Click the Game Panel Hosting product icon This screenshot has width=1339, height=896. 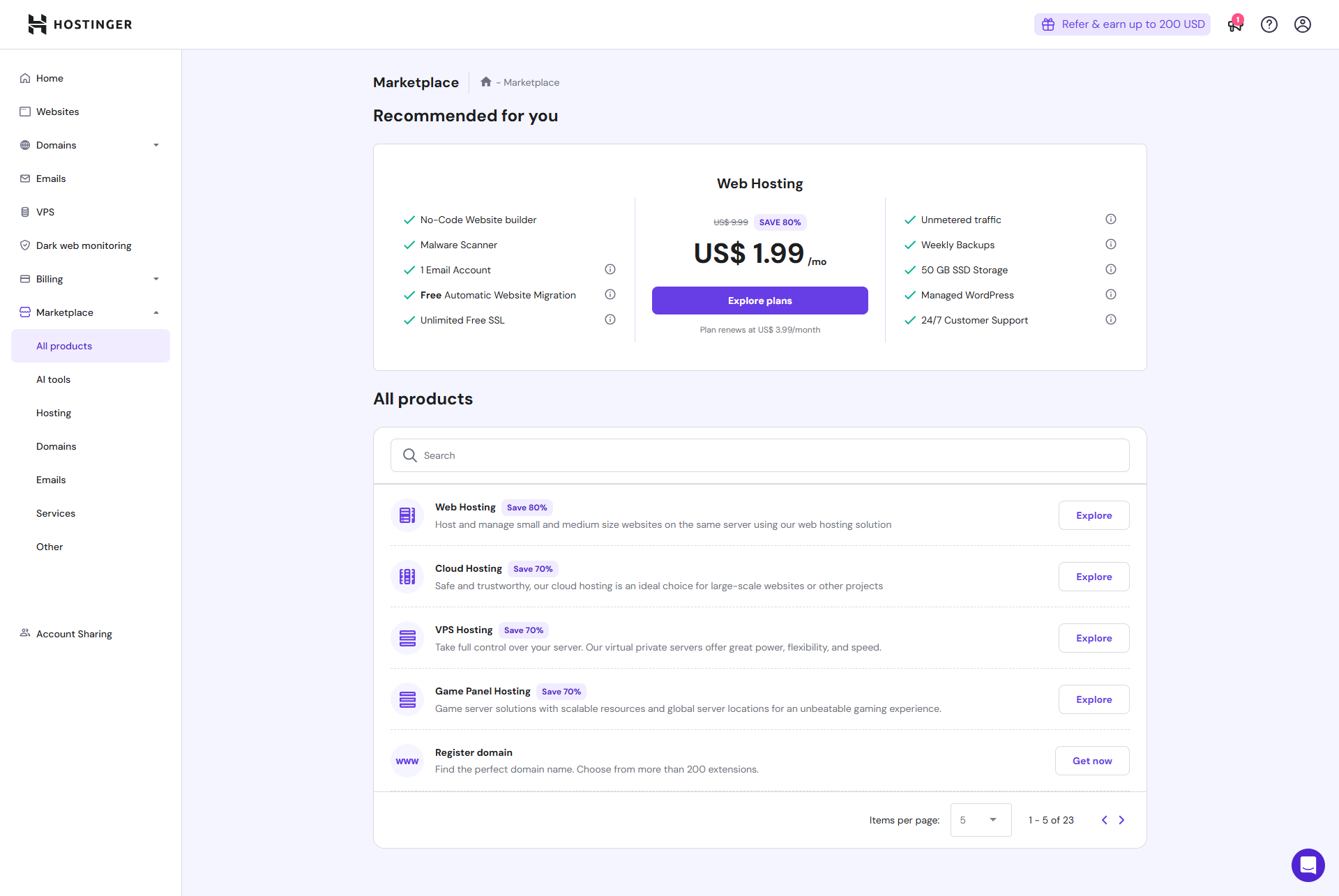pyautogui.click(x=407, y=699)
